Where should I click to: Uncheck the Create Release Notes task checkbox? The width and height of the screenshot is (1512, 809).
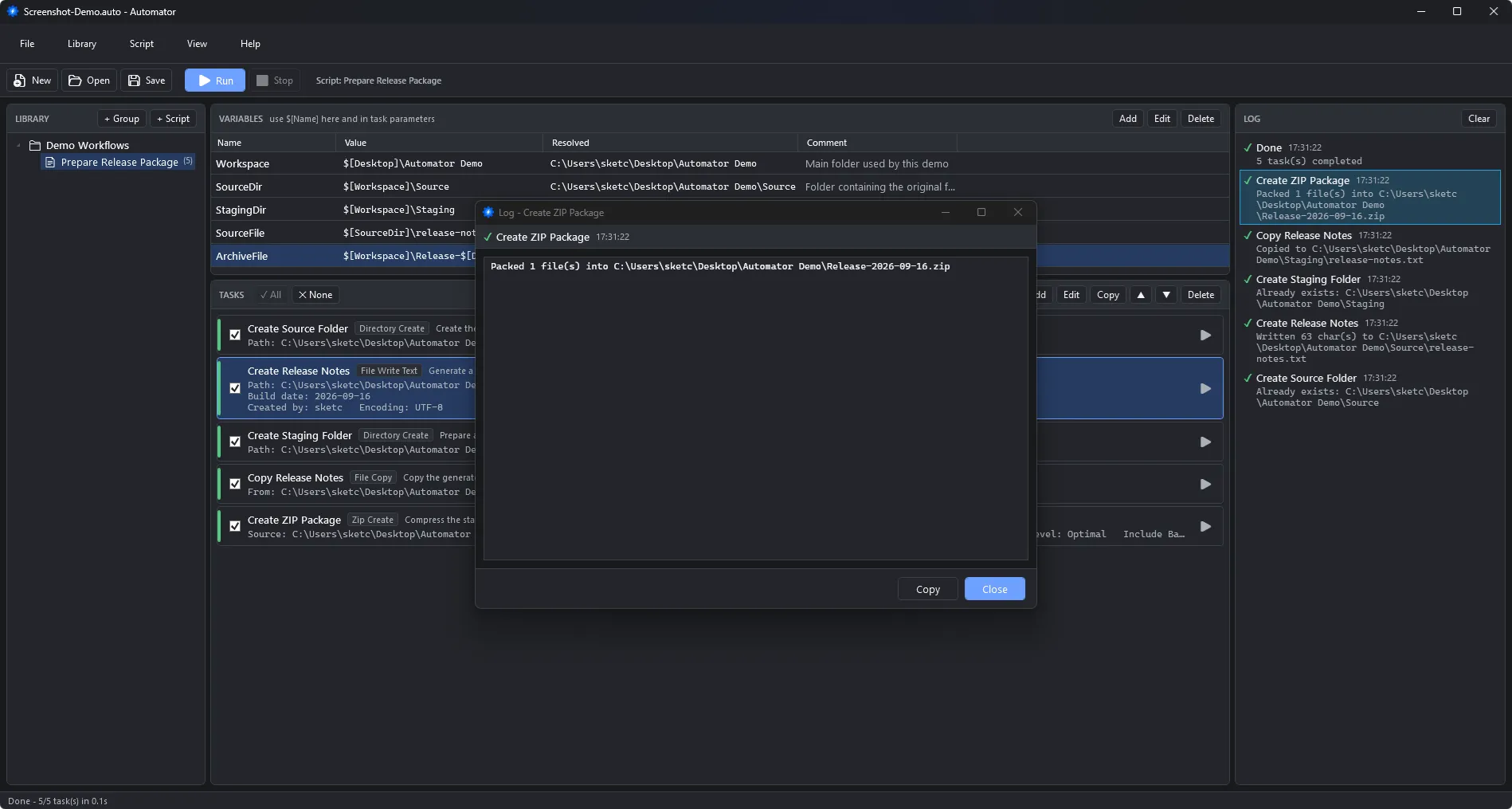pyautogui.click(x=235, y=389)
